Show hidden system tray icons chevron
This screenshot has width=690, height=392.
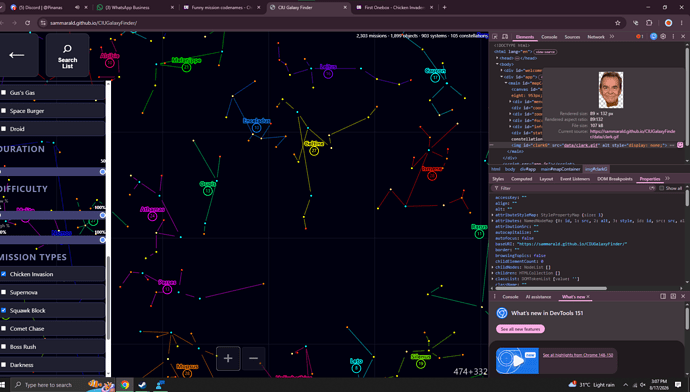[625, 385]
